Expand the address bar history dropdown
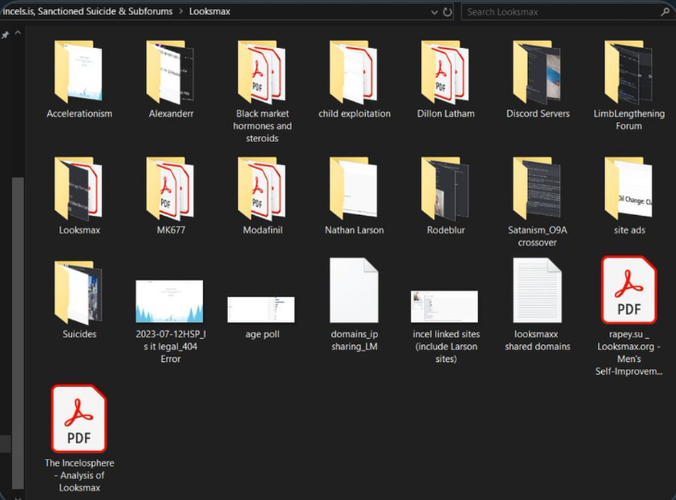676x500 pixels. tap(431, 12)
